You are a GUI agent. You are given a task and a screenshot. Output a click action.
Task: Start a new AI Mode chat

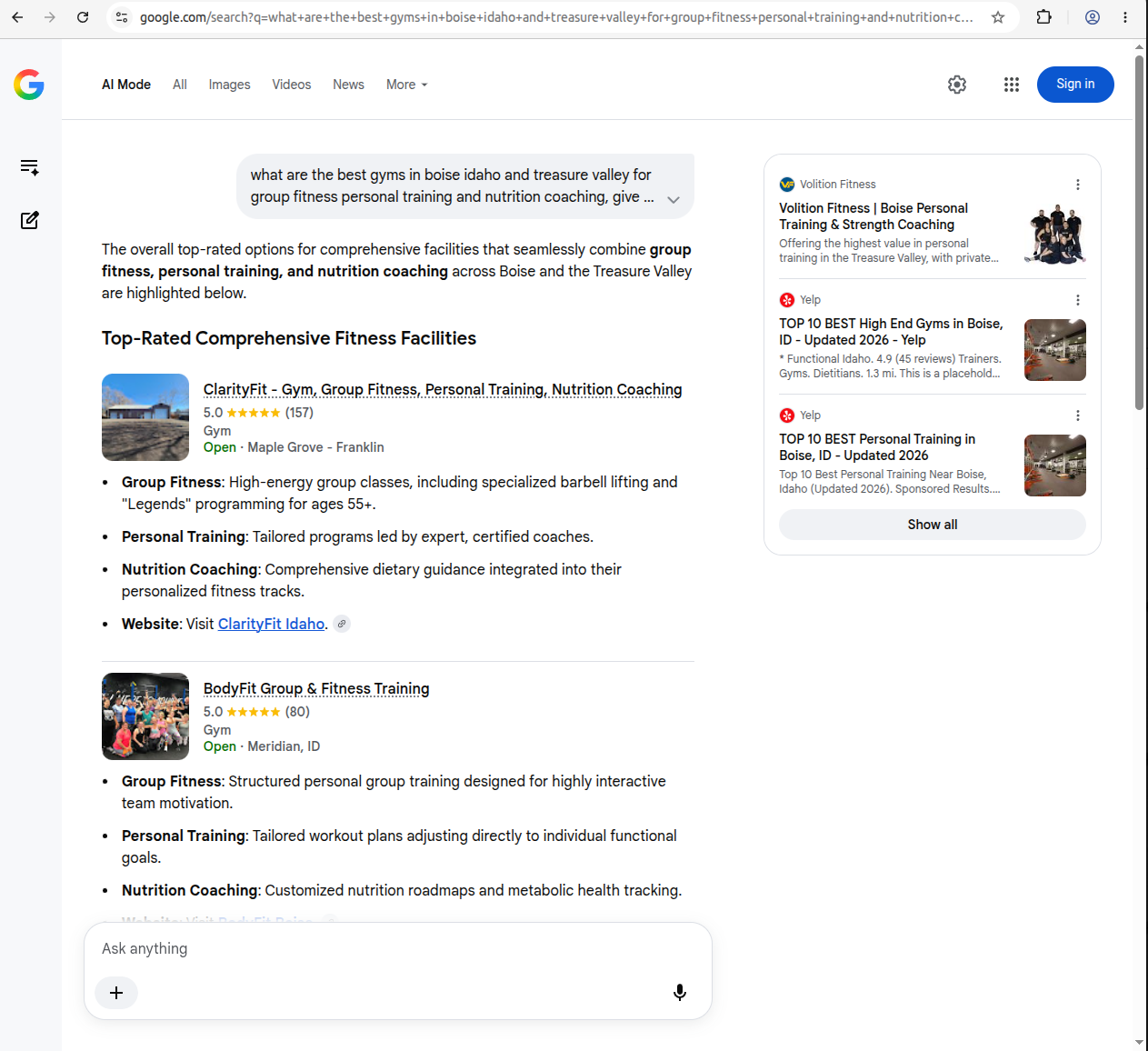click(x=29, y=220)
